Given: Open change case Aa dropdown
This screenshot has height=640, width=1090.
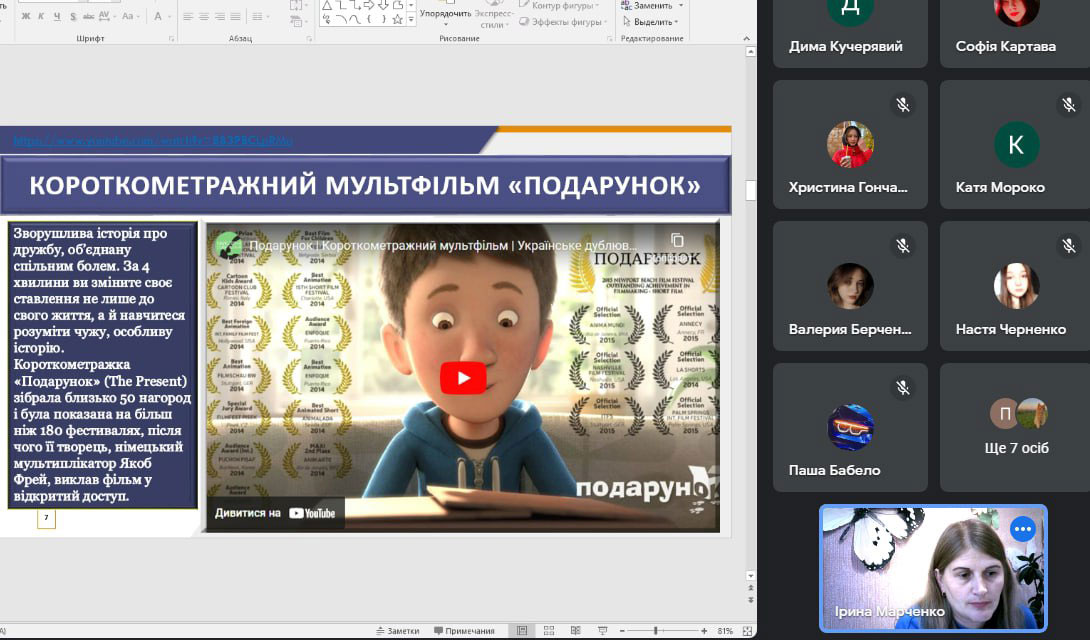Looking at the screenshot, I should point(130,16).
